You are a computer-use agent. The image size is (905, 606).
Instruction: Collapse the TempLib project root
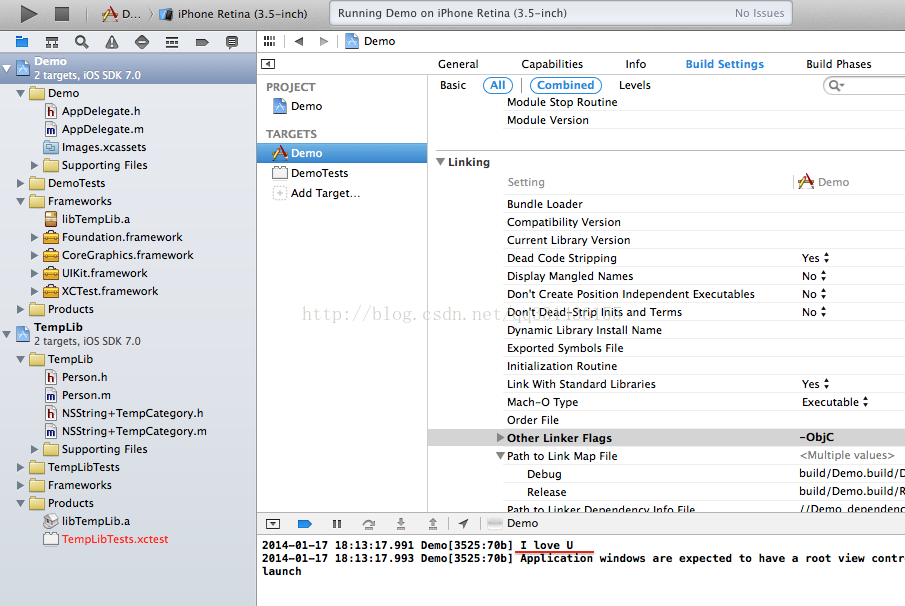[x=7, y=334]
